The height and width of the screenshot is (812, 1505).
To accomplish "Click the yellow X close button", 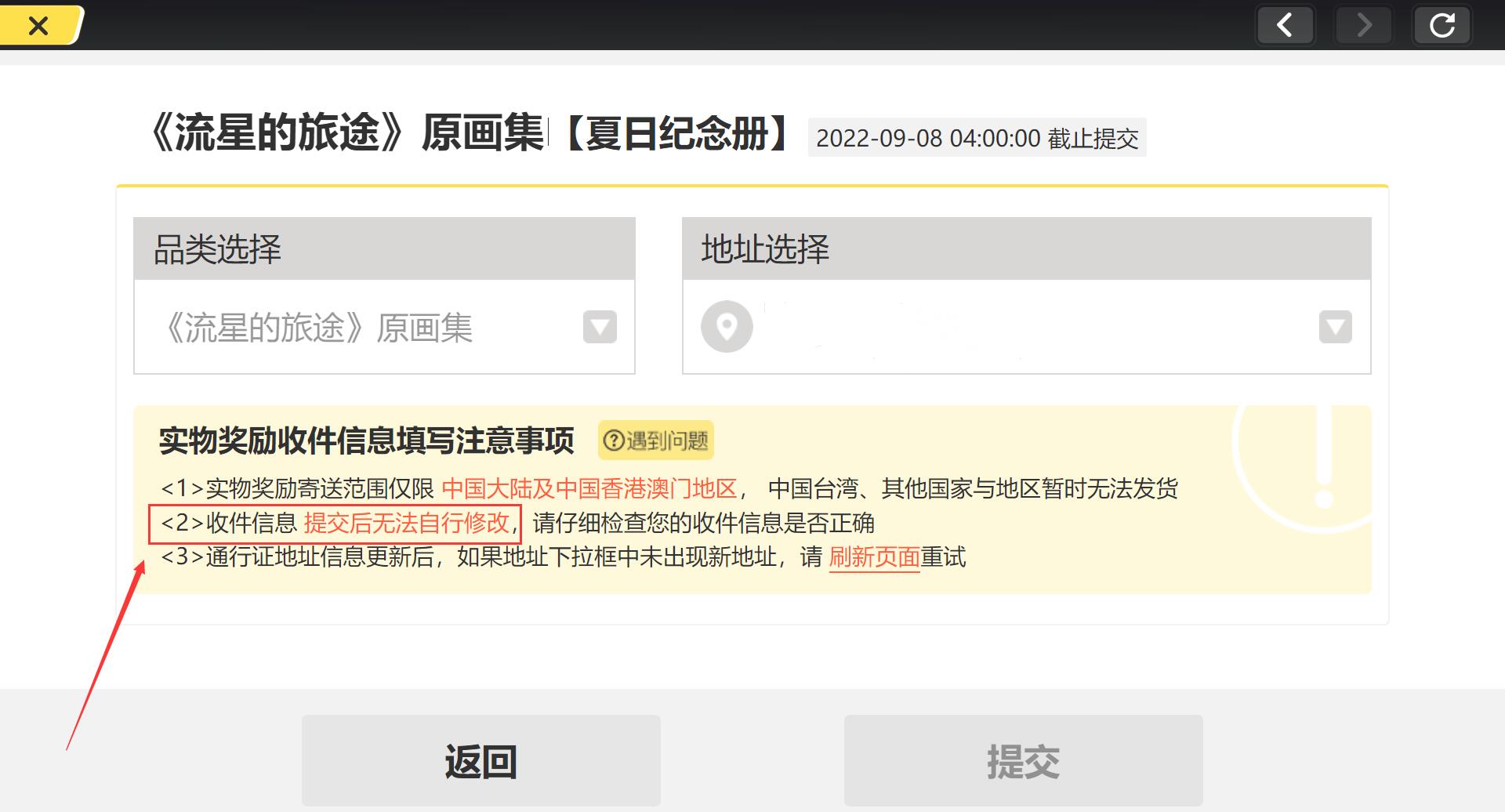I will [38, 25].
